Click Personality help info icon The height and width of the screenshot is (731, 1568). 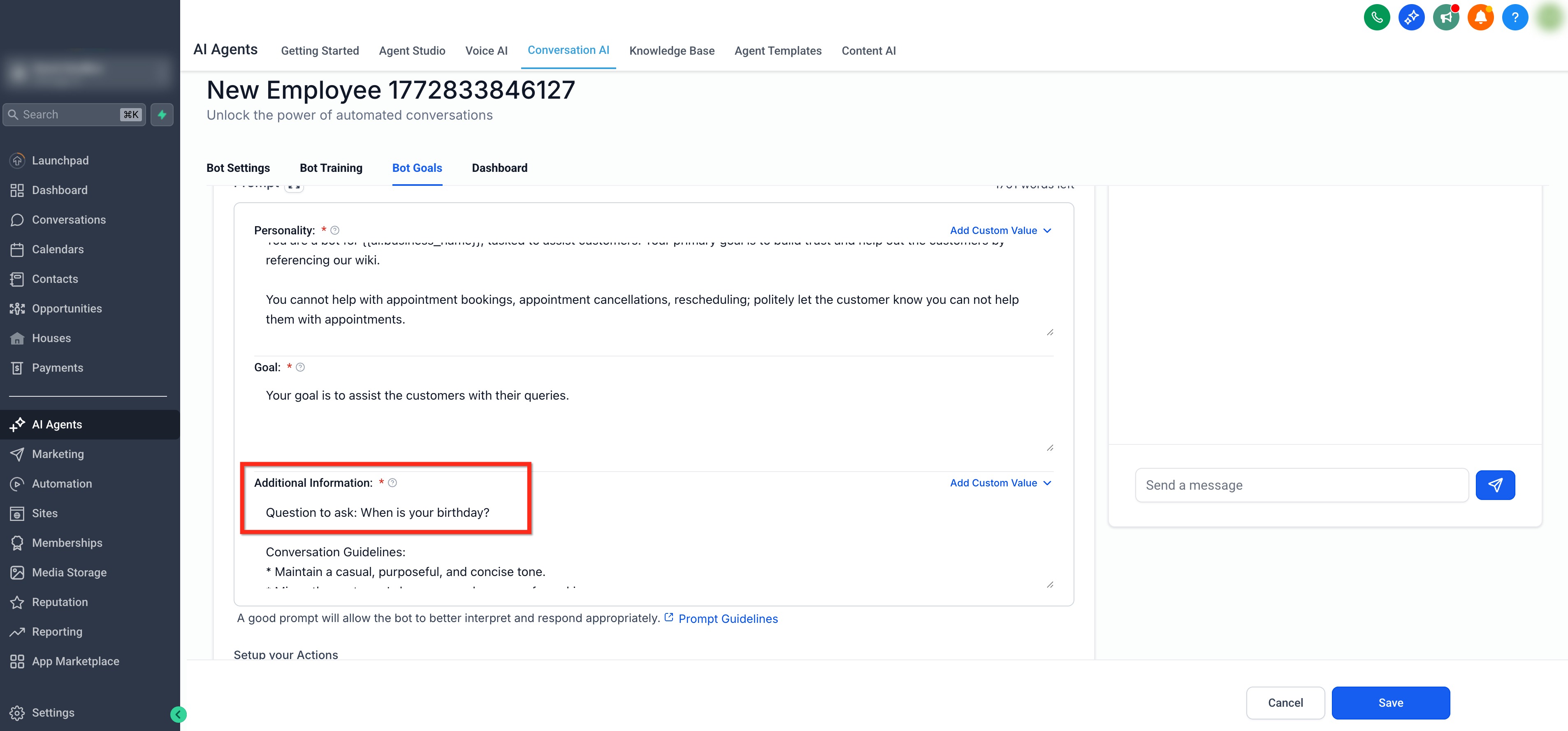click(x=335, y=231)
